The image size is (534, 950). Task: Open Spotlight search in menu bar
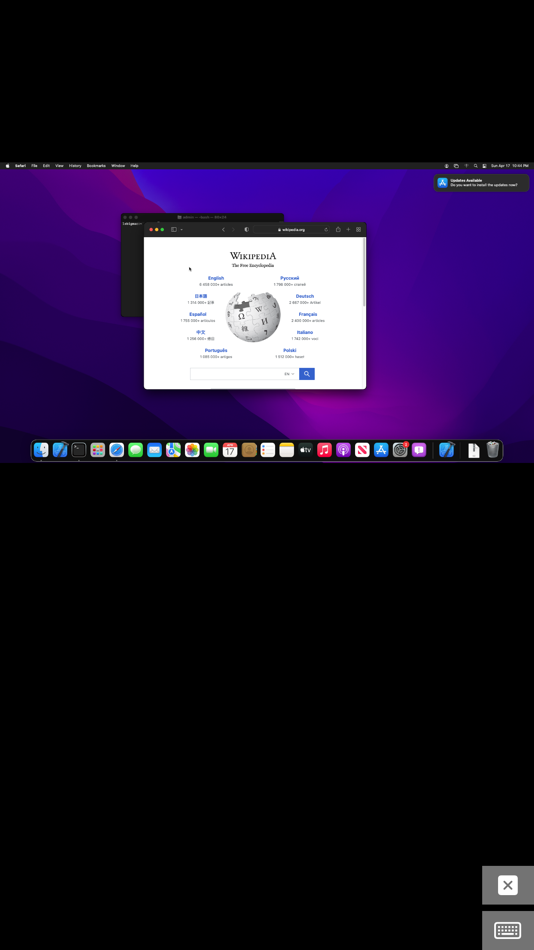[476, 165]
